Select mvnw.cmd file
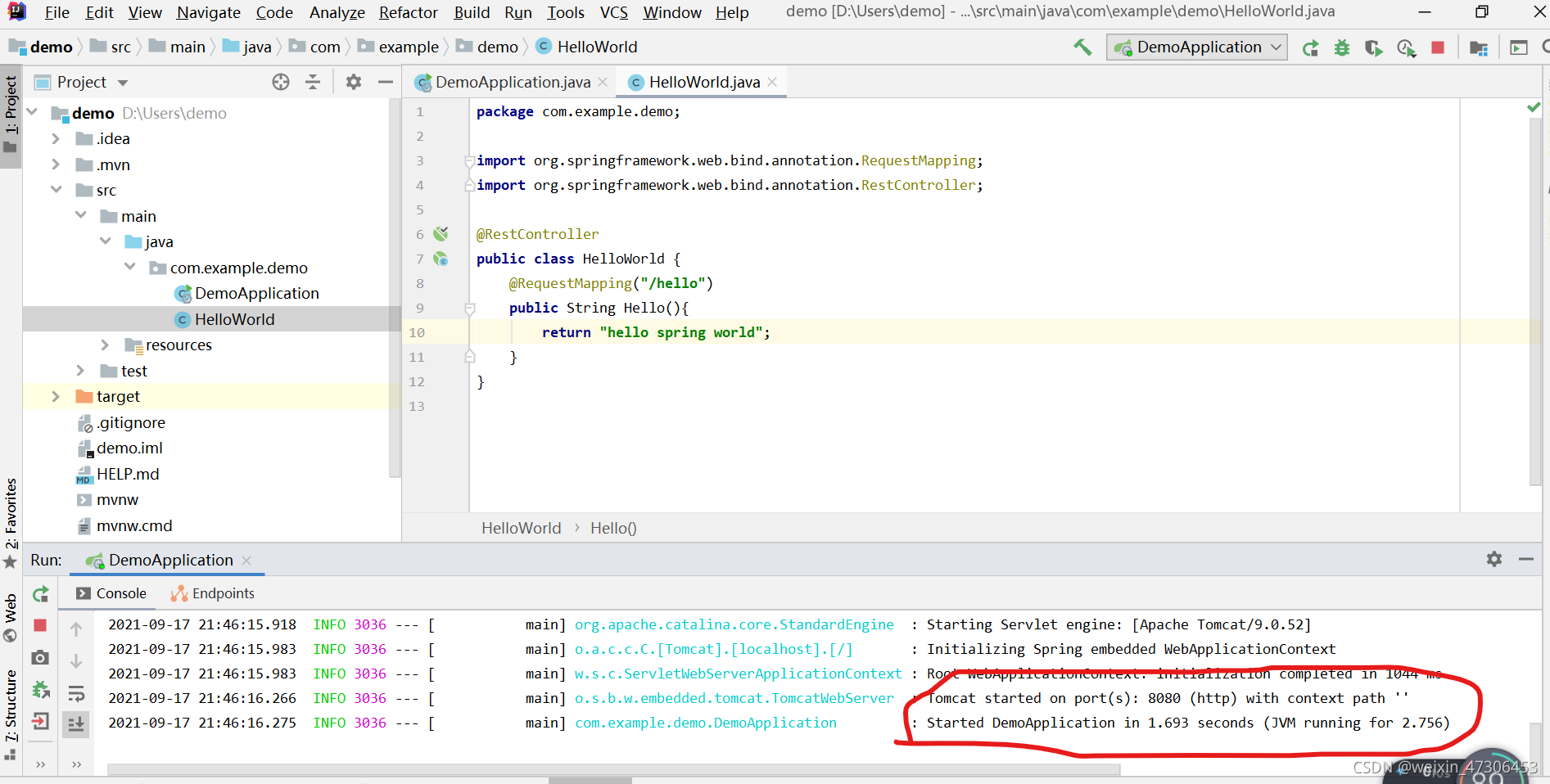Image resolution: width=1550 pixels, height=784 pixels. click(134, 525)
